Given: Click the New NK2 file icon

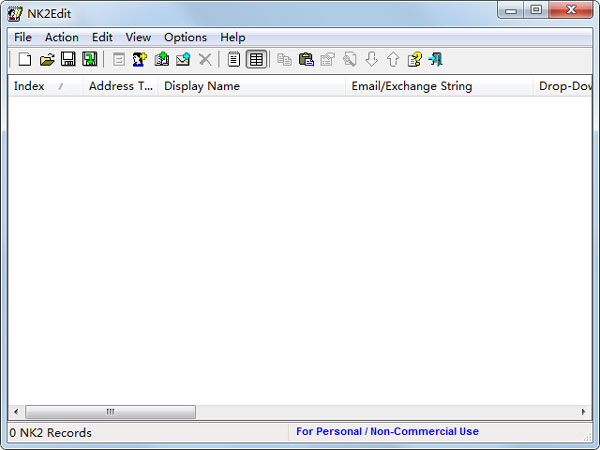Looking at the screenshot, I should click(x=25, y=60).
